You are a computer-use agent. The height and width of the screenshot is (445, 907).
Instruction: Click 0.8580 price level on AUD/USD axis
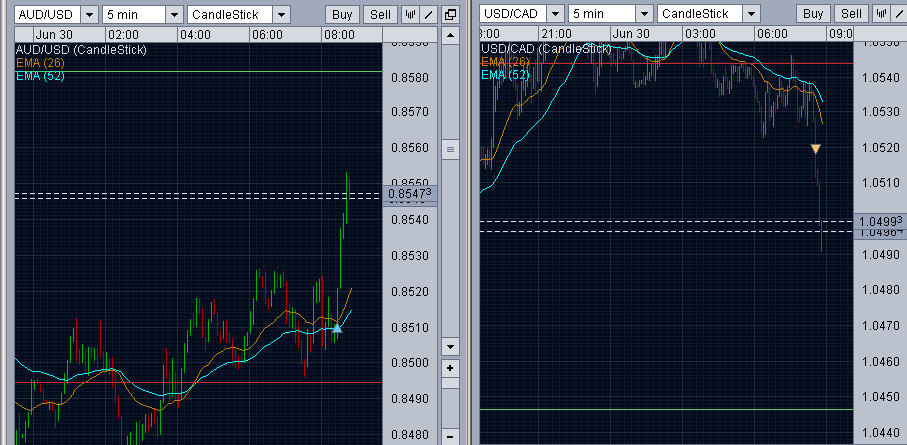tap(410, 76)
